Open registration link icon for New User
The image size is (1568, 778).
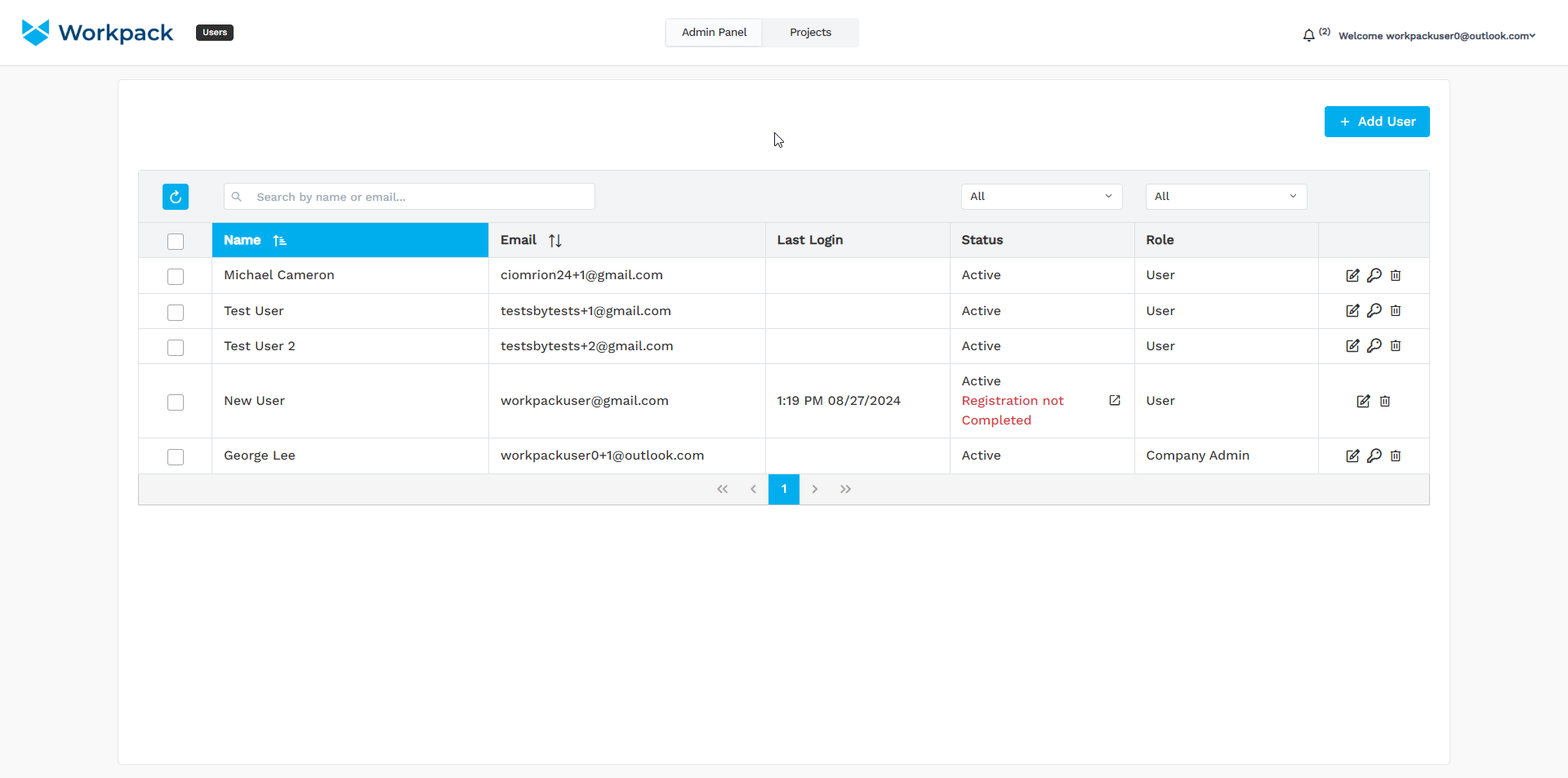point(1115,400)
